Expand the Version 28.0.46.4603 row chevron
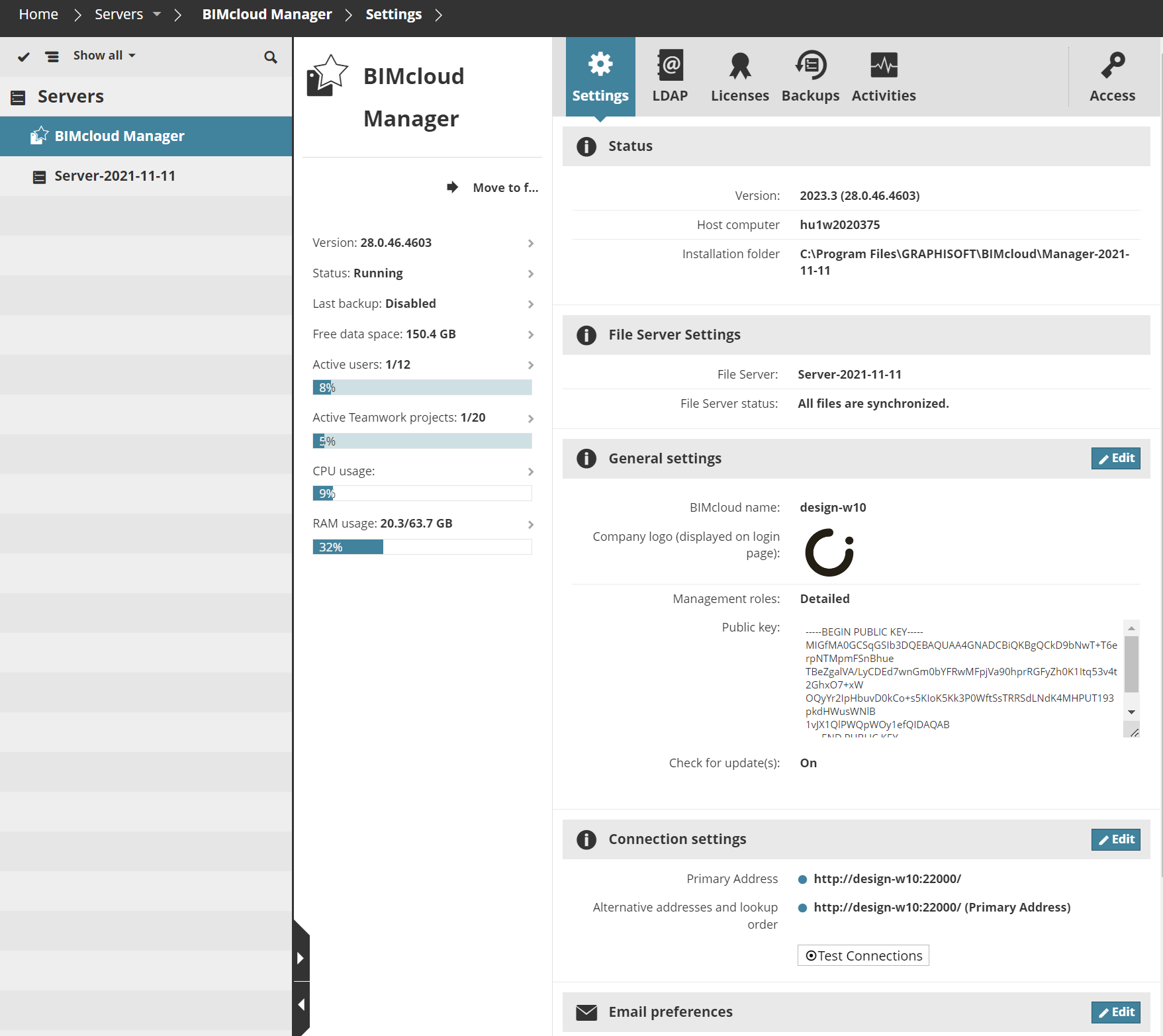 click(530, 244)
